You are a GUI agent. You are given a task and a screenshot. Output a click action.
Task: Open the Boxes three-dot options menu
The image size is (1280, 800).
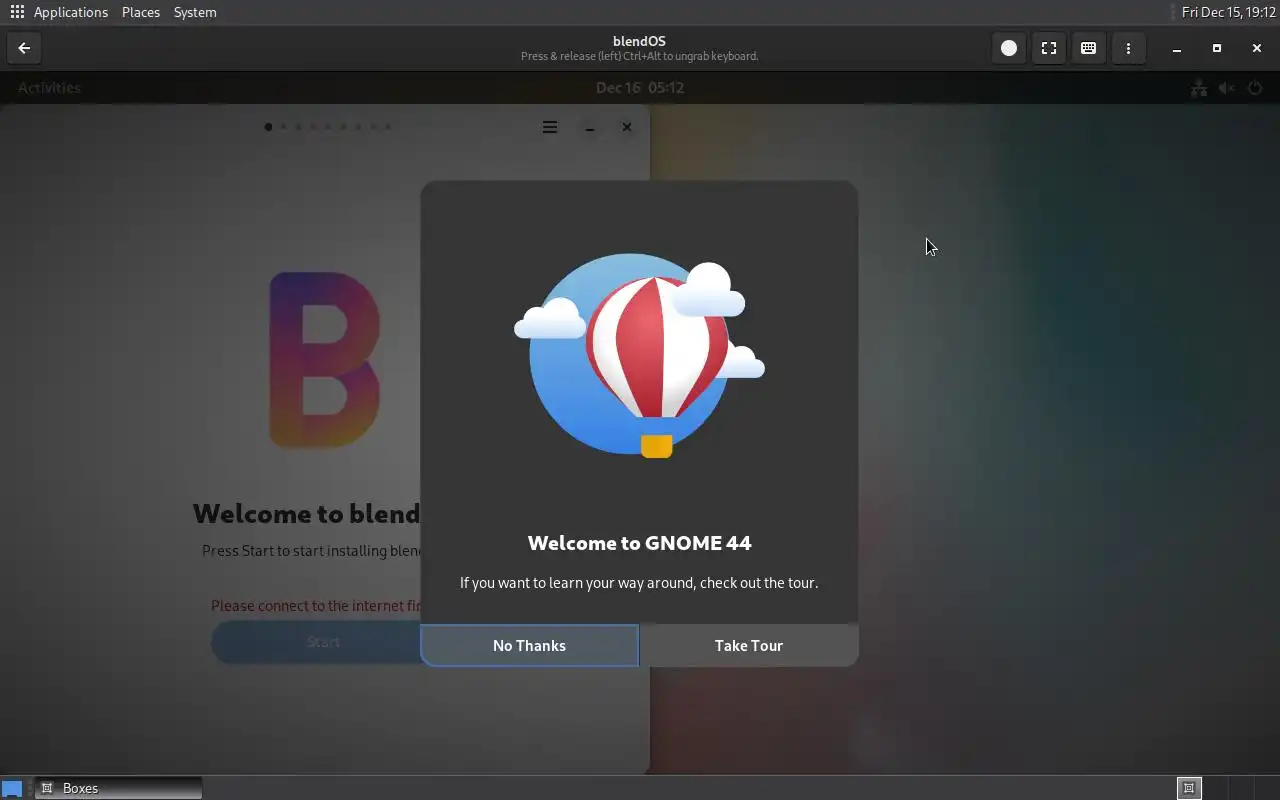tap(1128, 48)
